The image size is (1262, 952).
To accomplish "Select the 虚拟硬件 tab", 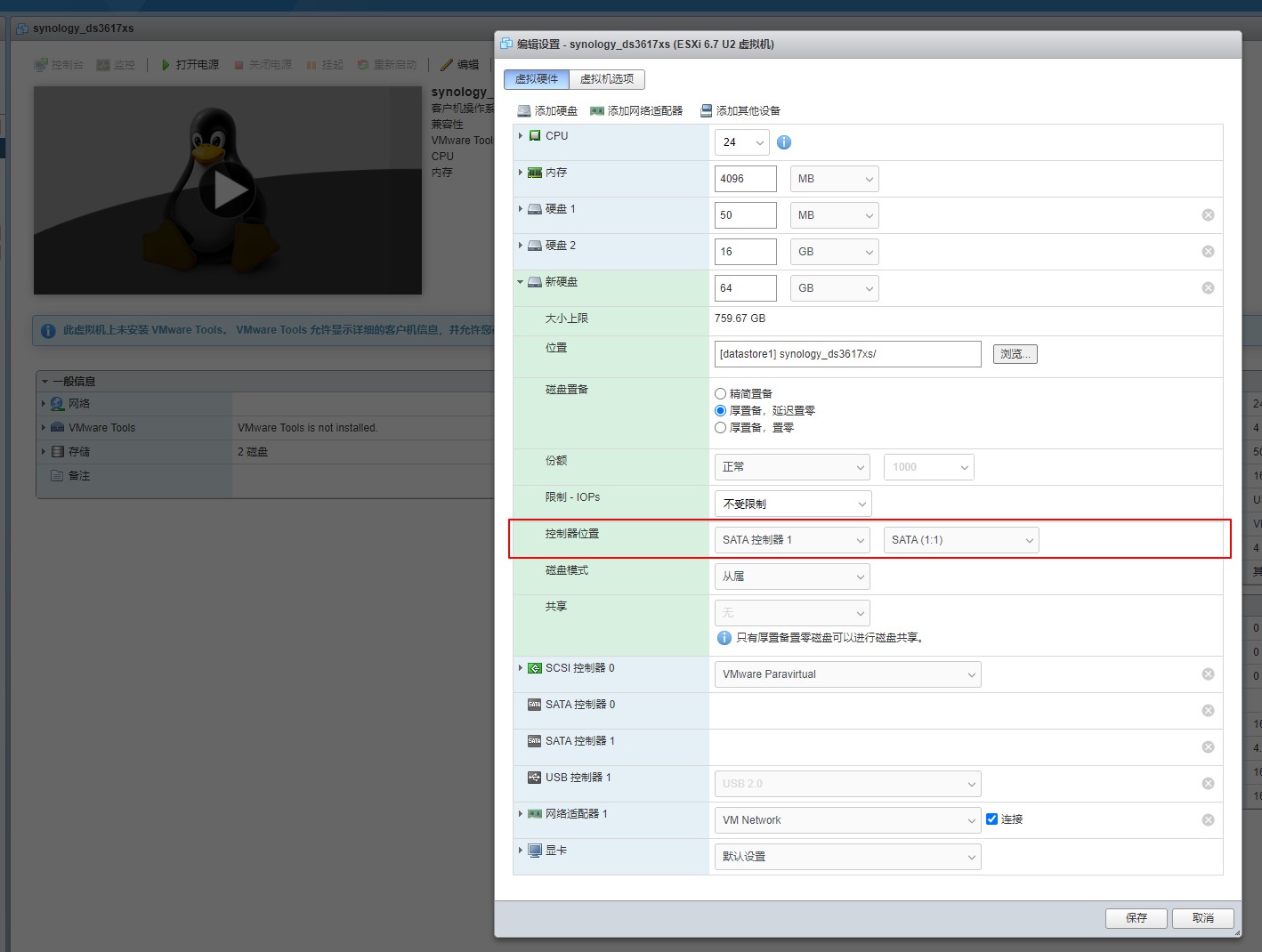I will 537,79.
